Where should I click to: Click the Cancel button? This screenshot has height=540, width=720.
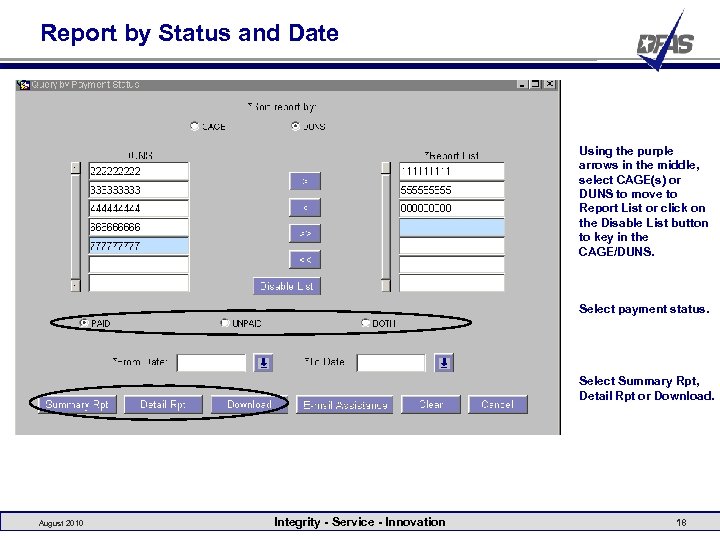498,405
